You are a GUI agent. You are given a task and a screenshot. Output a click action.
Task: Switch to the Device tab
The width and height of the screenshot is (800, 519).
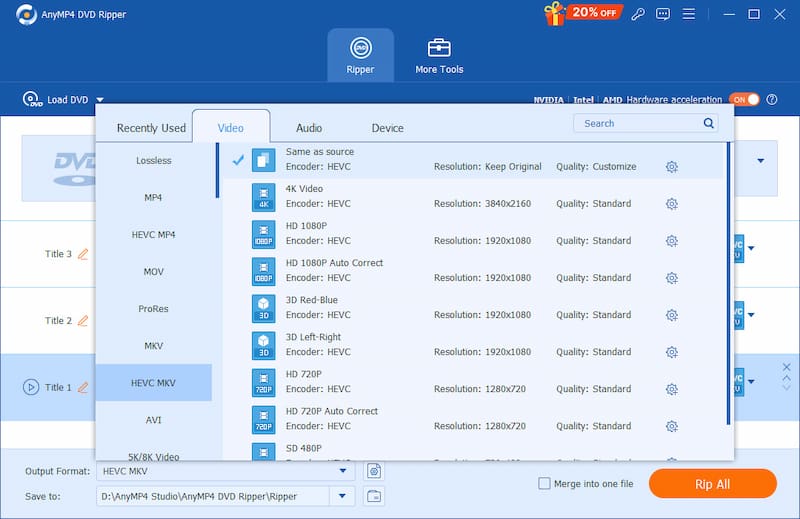(387, 128)
